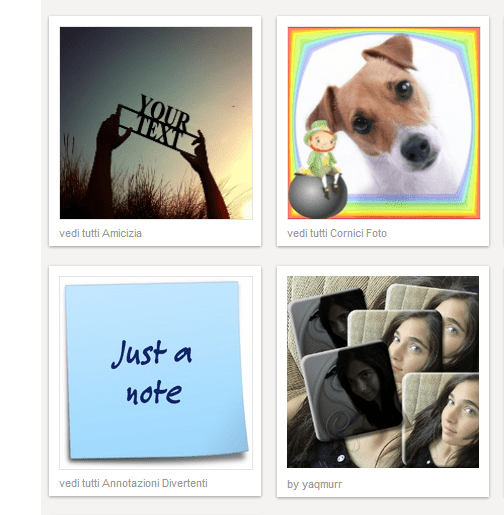Open the YOUR TEXT silhouette sign thumbnail
Screen dimensions: 504x515
pos(156,123)
